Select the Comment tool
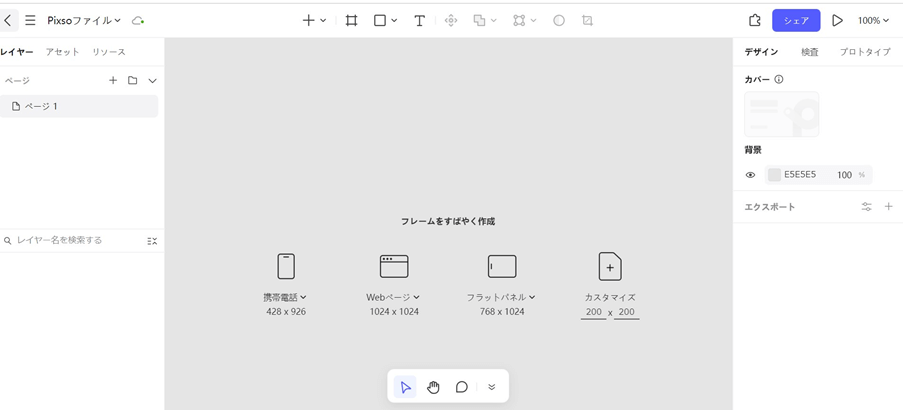Image resolution: width=903 pixels, height=410 pixels. [461, 387]
